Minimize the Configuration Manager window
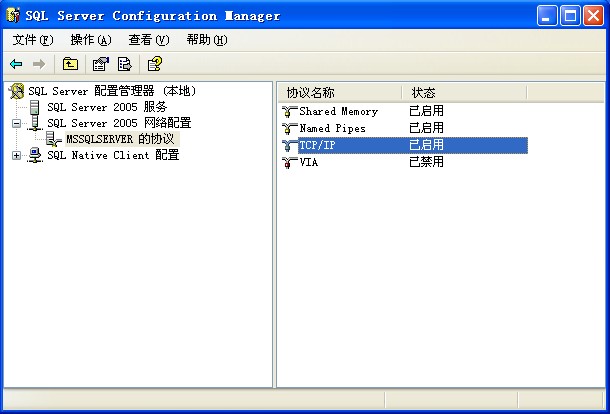 pyautogui.click(x=547, y=16)
